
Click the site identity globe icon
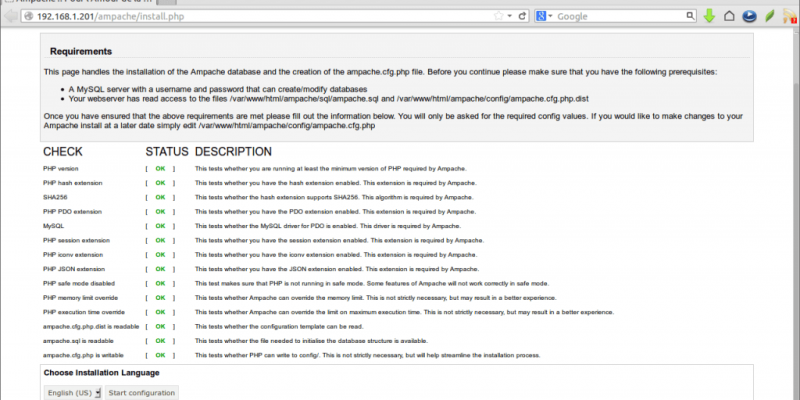29,16
